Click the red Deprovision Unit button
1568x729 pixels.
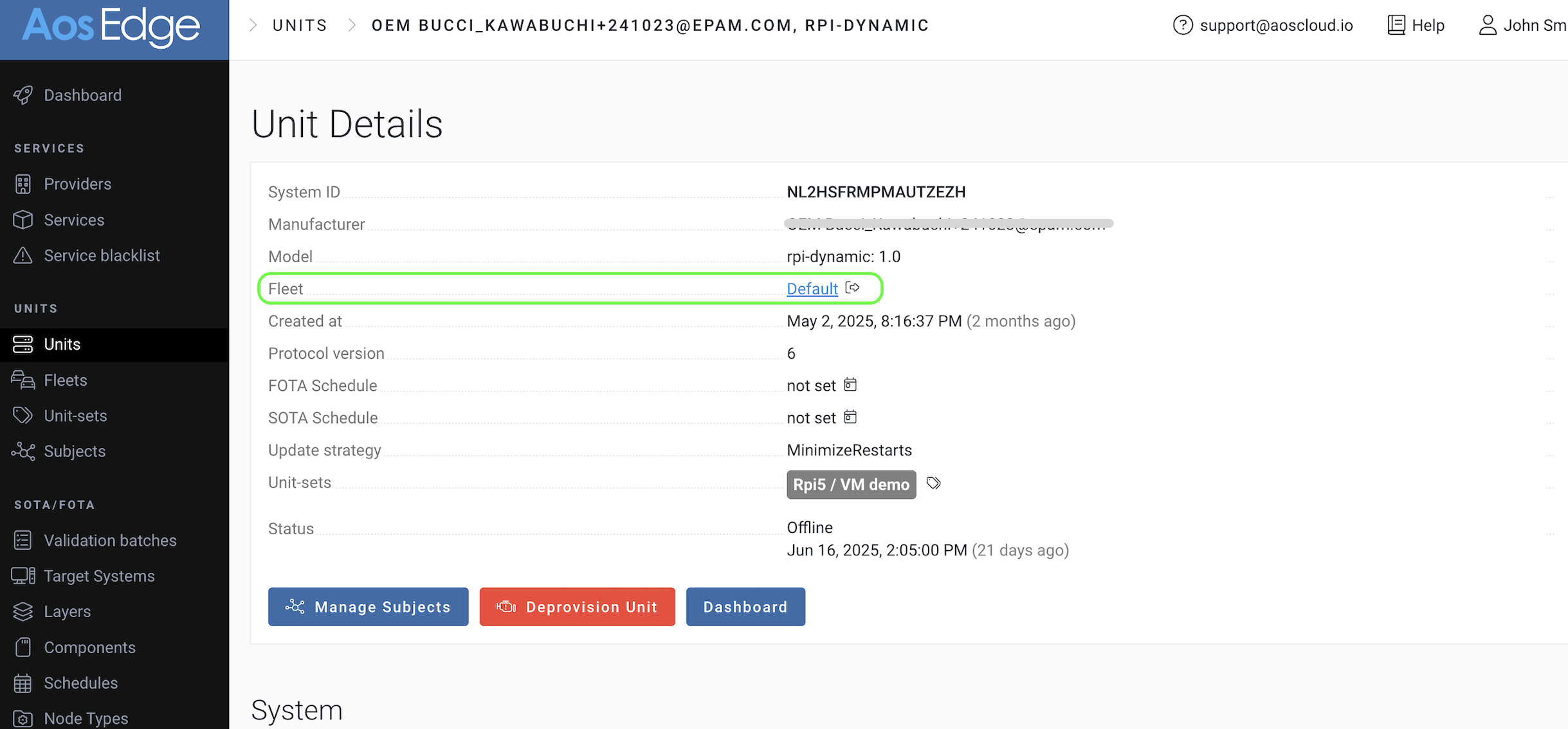click(x=577, y=607)
